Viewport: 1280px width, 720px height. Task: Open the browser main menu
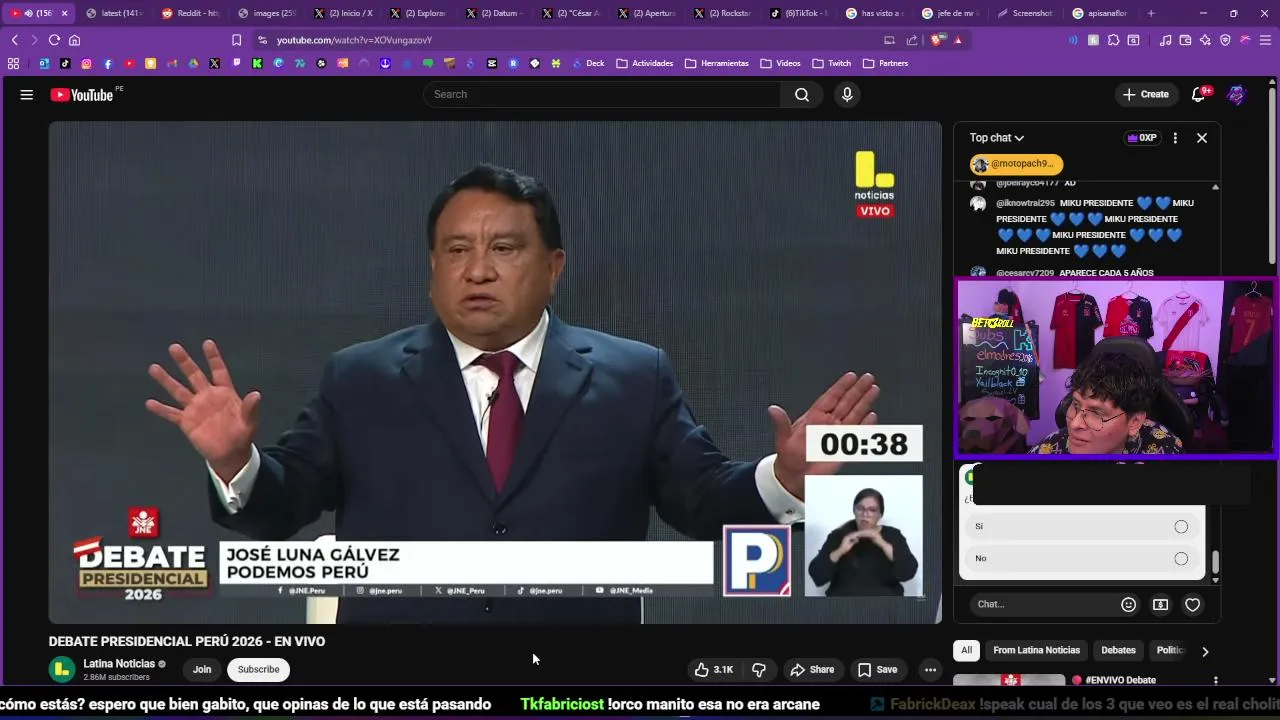pos(1265,40)
